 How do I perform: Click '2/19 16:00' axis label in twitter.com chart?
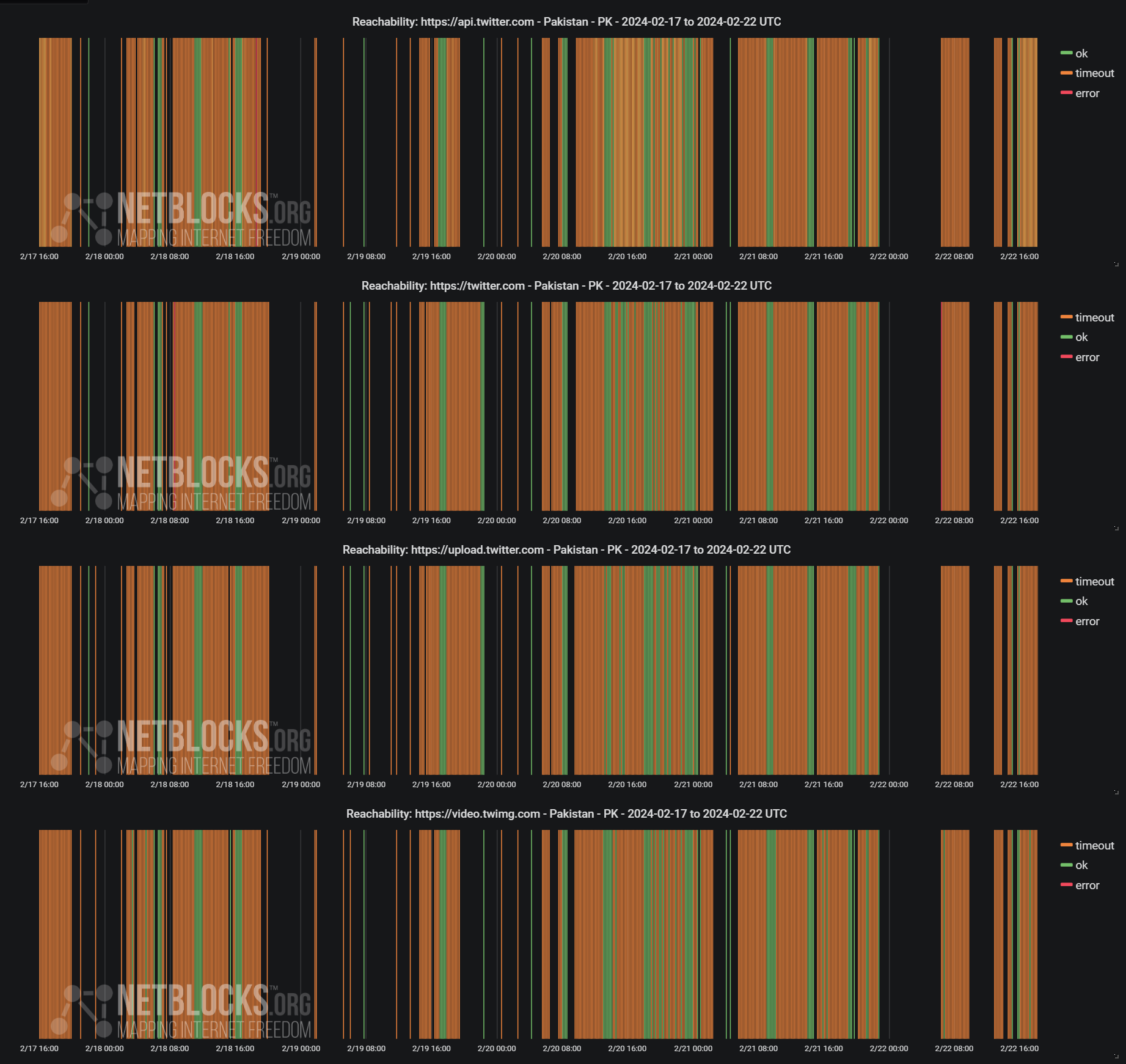click(x=431, y=521)
